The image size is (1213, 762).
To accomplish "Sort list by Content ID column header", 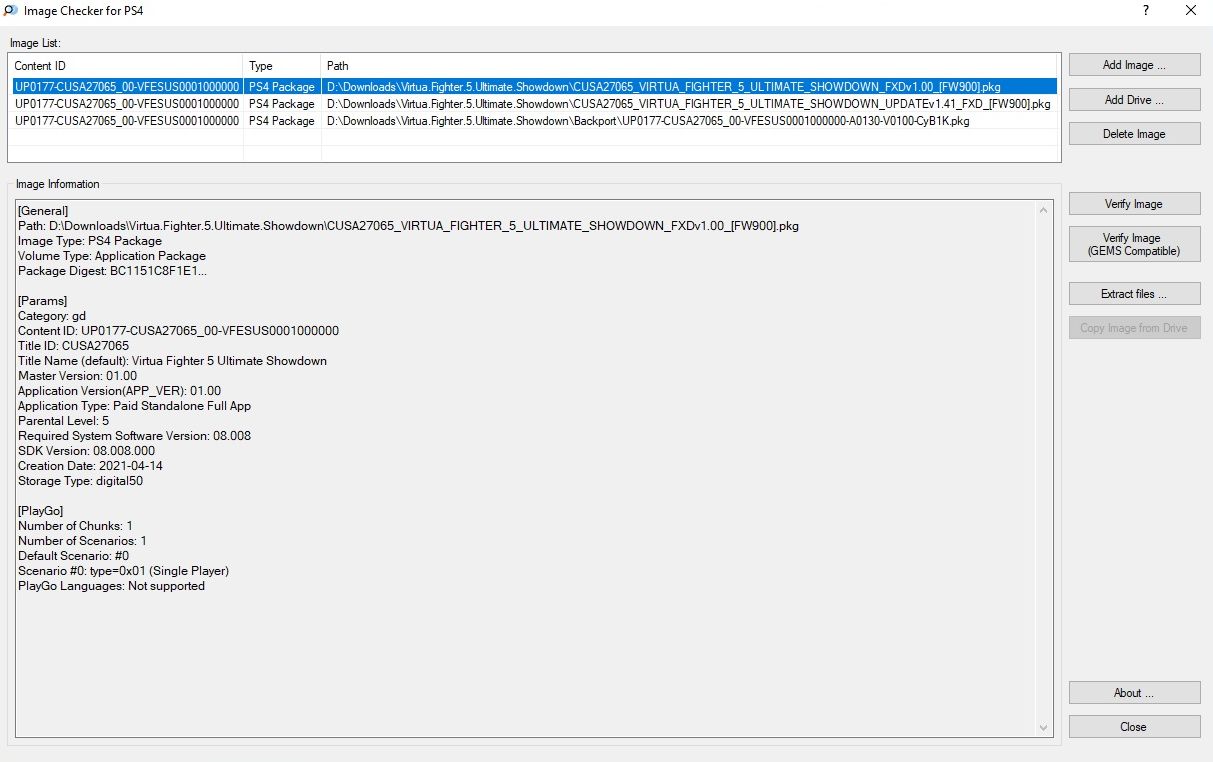I will 126,66.
